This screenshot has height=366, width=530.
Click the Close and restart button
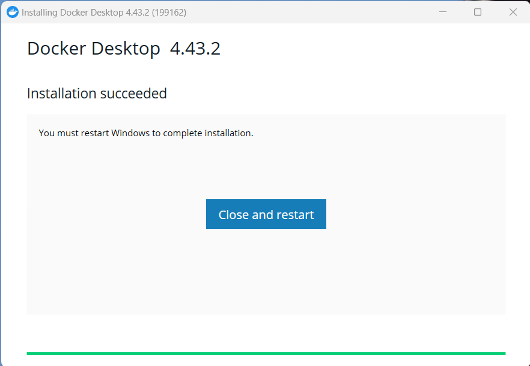(x=266, y=214)
